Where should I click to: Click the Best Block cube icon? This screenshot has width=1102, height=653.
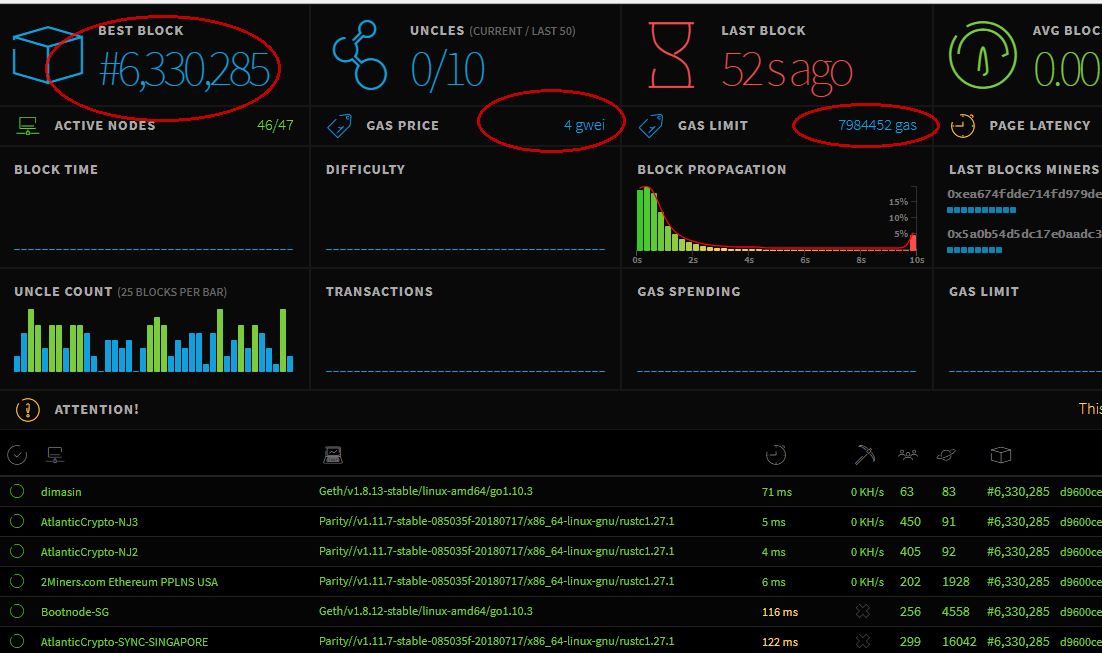point(48,55)
